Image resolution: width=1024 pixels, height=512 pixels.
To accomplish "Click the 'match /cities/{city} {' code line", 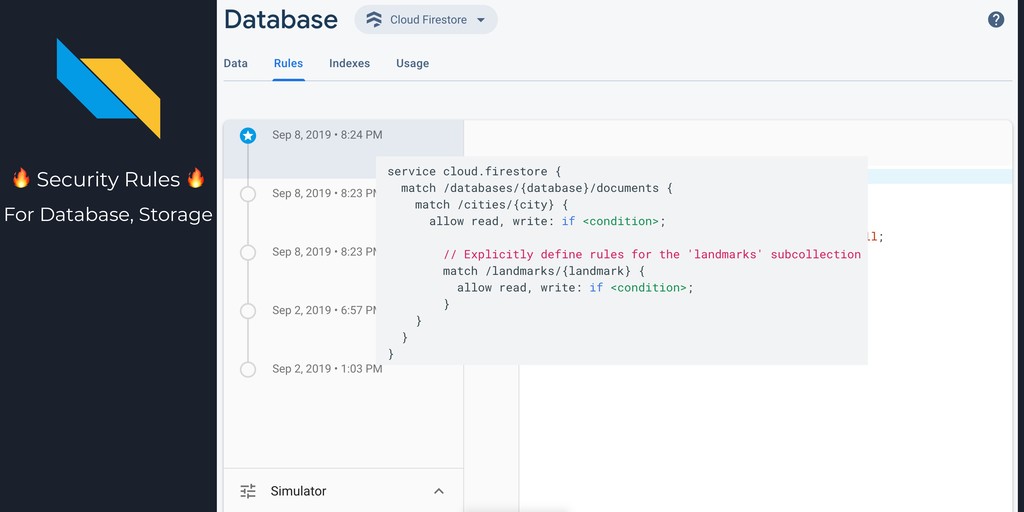I will (491, 205).
